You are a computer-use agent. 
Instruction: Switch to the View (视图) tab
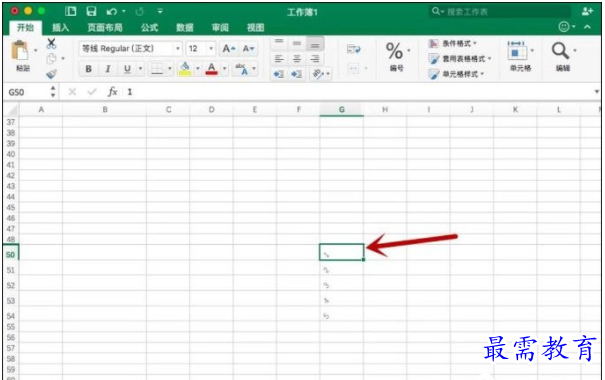pyautogui.click(x=255, y=27)
